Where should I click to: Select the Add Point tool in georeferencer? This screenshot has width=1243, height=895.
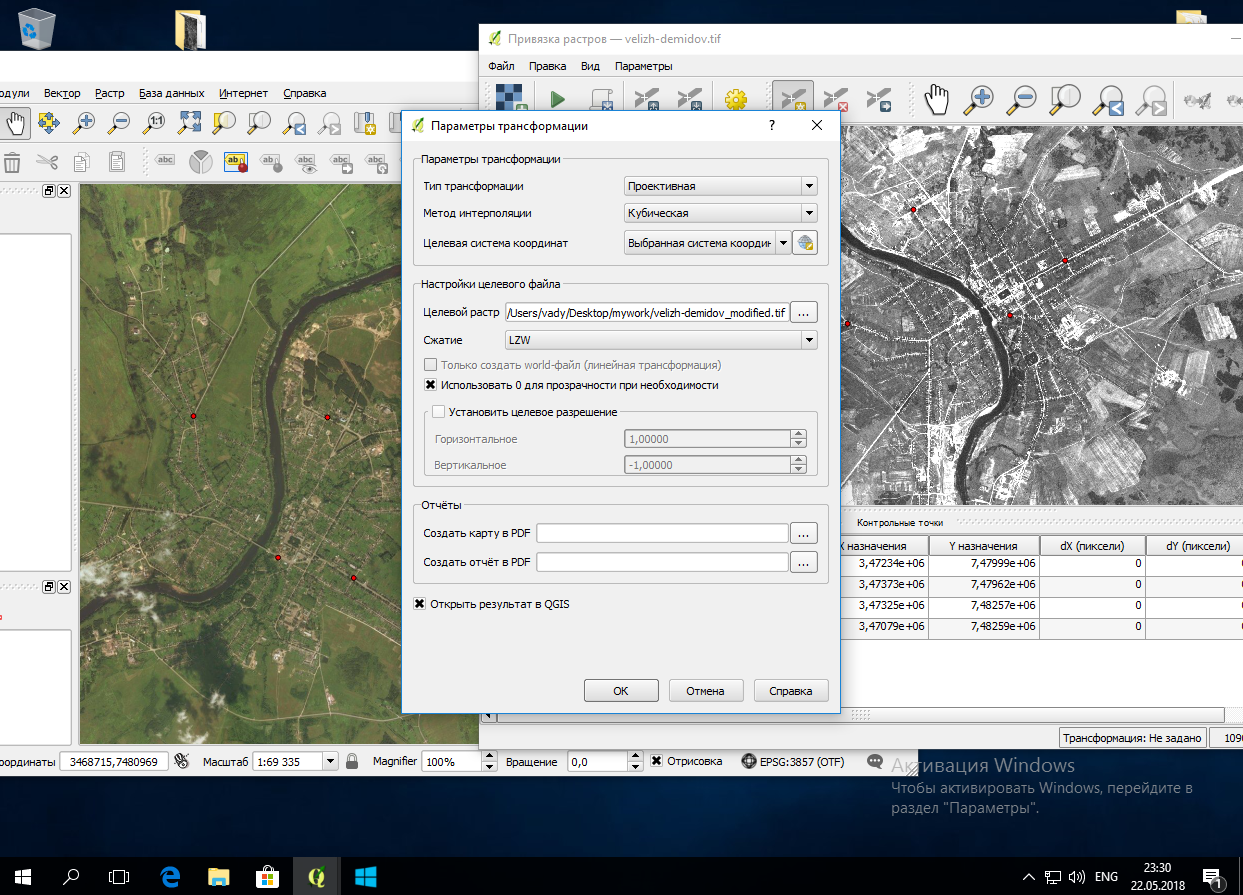pos(792,99)
